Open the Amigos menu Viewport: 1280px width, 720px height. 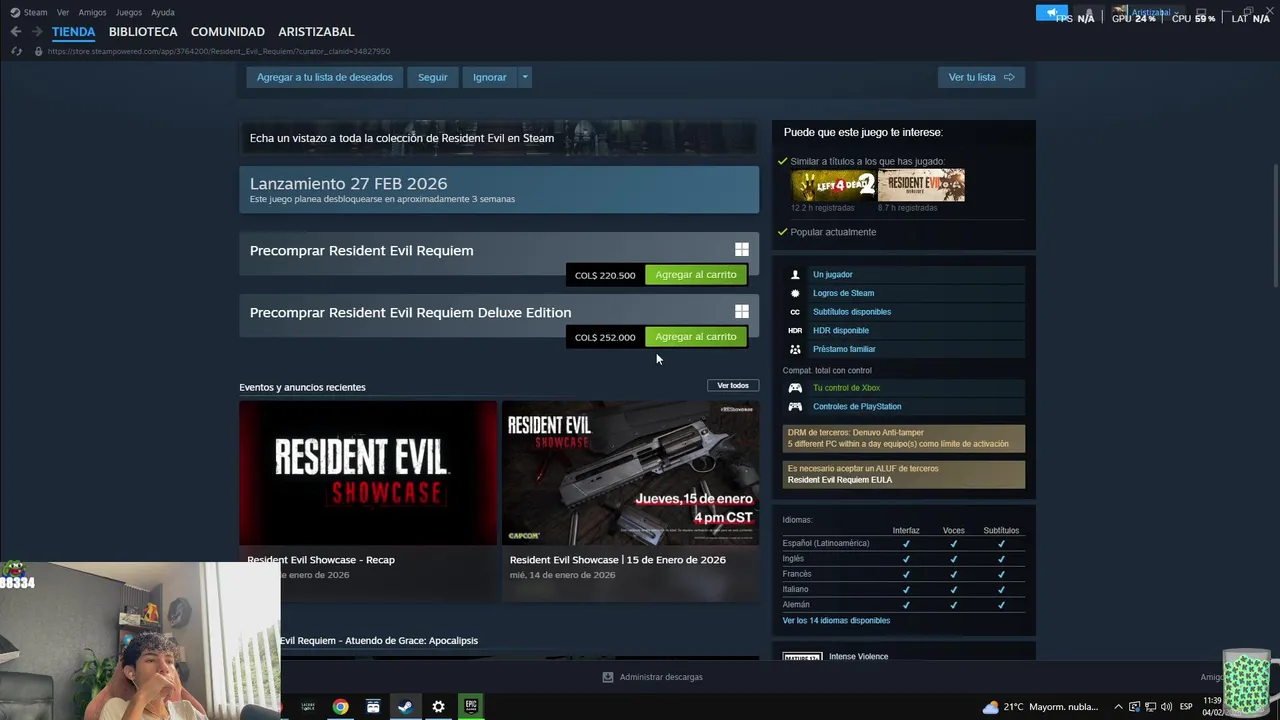92,12
